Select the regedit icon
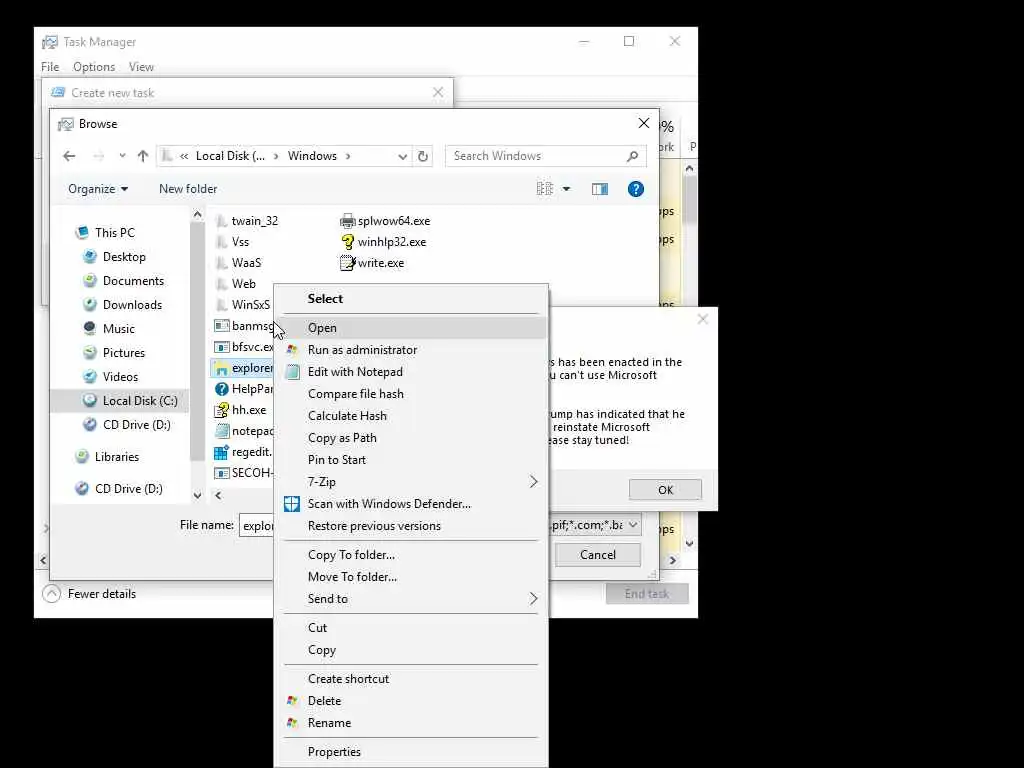The image size is (1024, 768). pos(221,452)
